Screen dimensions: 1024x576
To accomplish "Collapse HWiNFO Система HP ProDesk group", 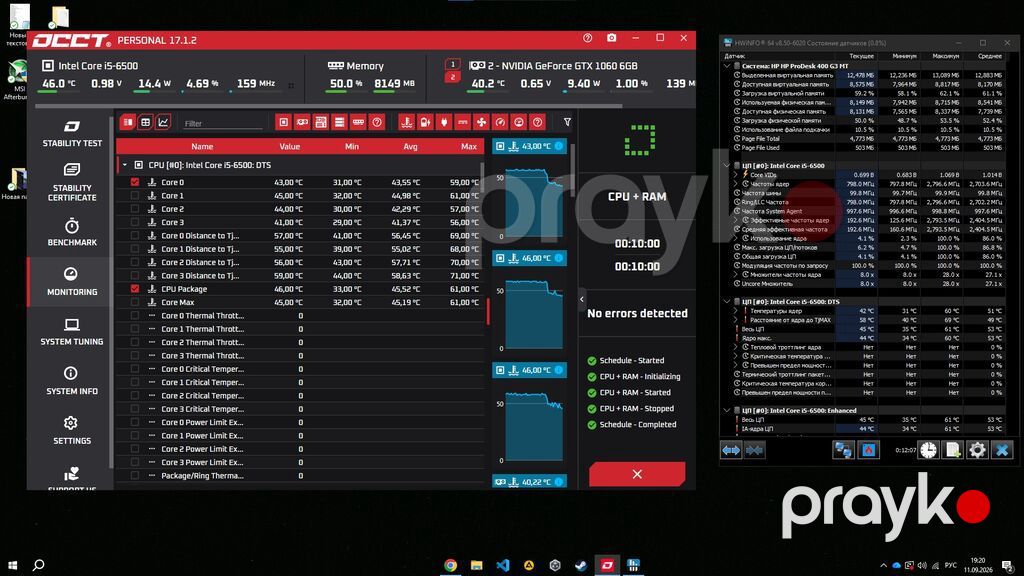I will click(727, 66).
